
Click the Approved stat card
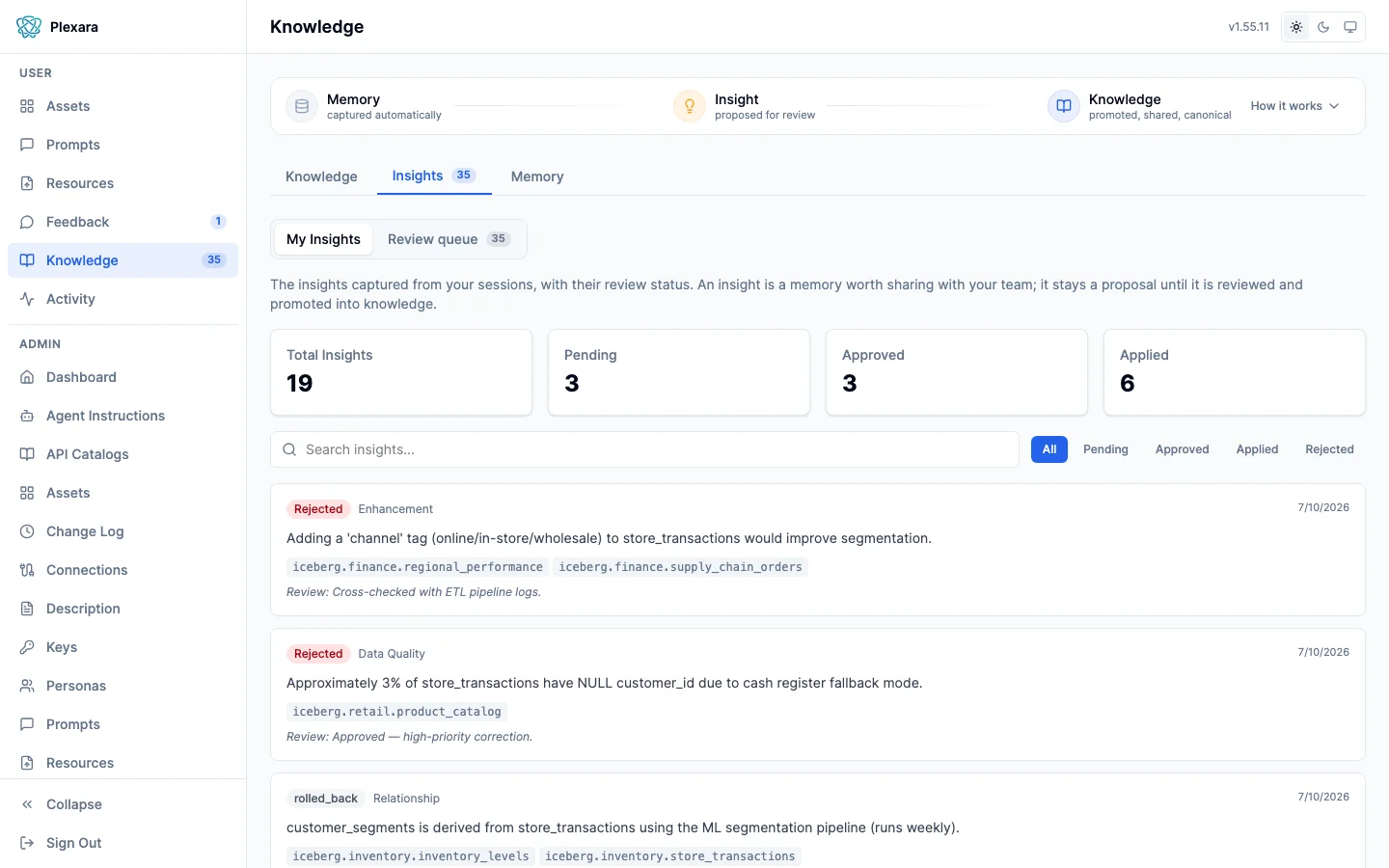[x=957, y=372]
